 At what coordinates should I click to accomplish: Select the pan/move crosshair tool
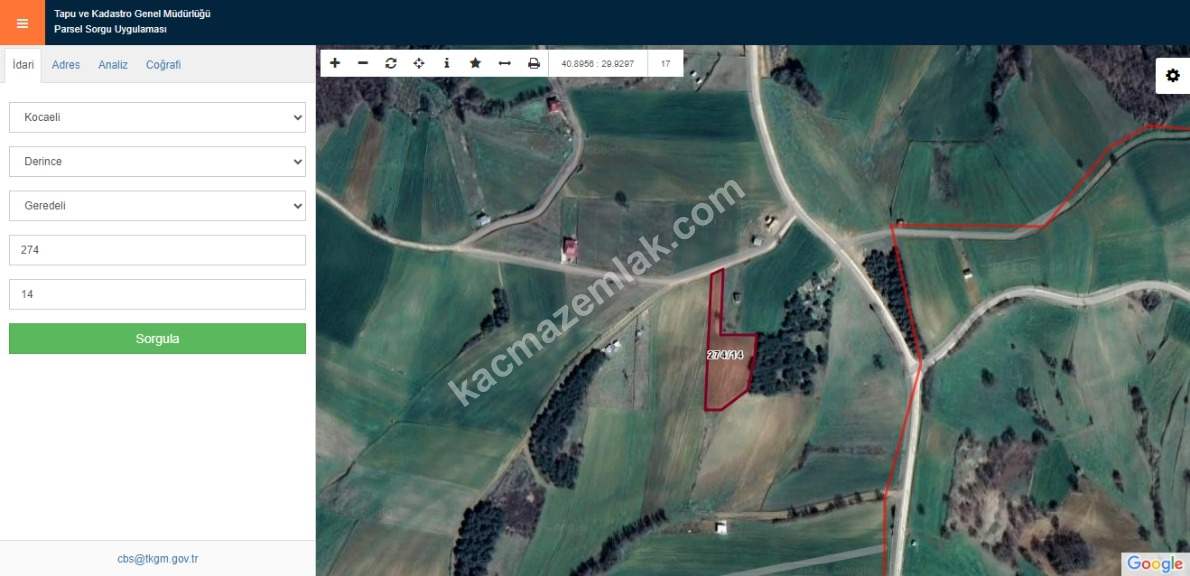point(419,63)
